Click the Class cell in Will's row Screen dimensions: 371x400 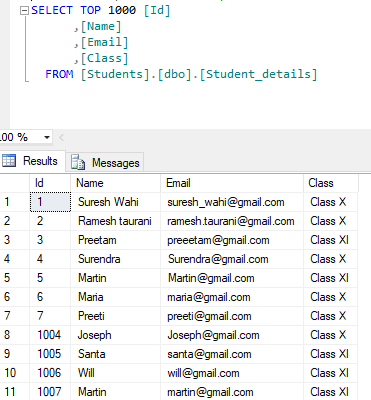(331, 373)
